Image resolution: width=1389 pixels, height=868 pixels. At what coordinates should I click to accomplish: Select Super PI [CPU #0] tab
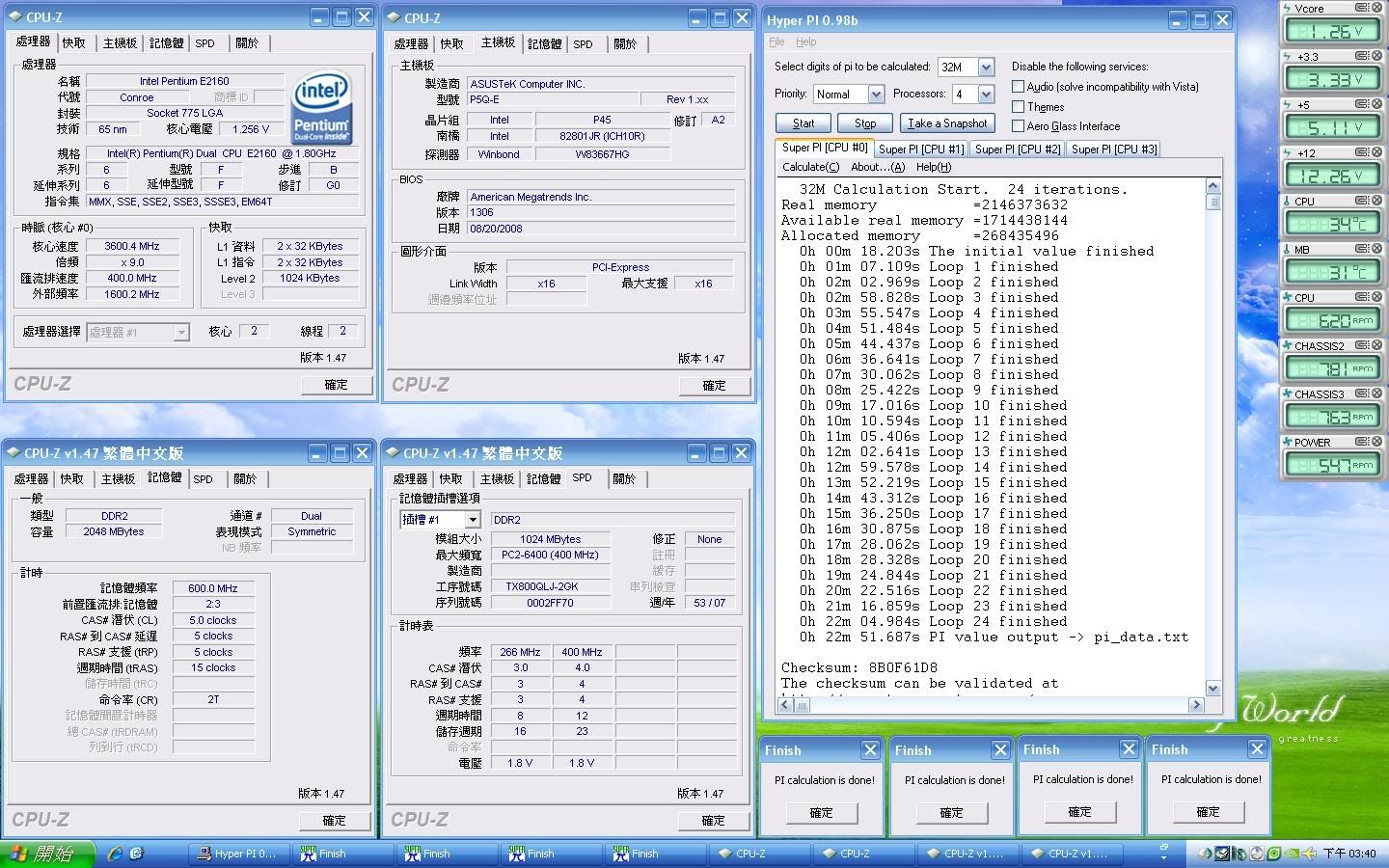coord(825,148)
